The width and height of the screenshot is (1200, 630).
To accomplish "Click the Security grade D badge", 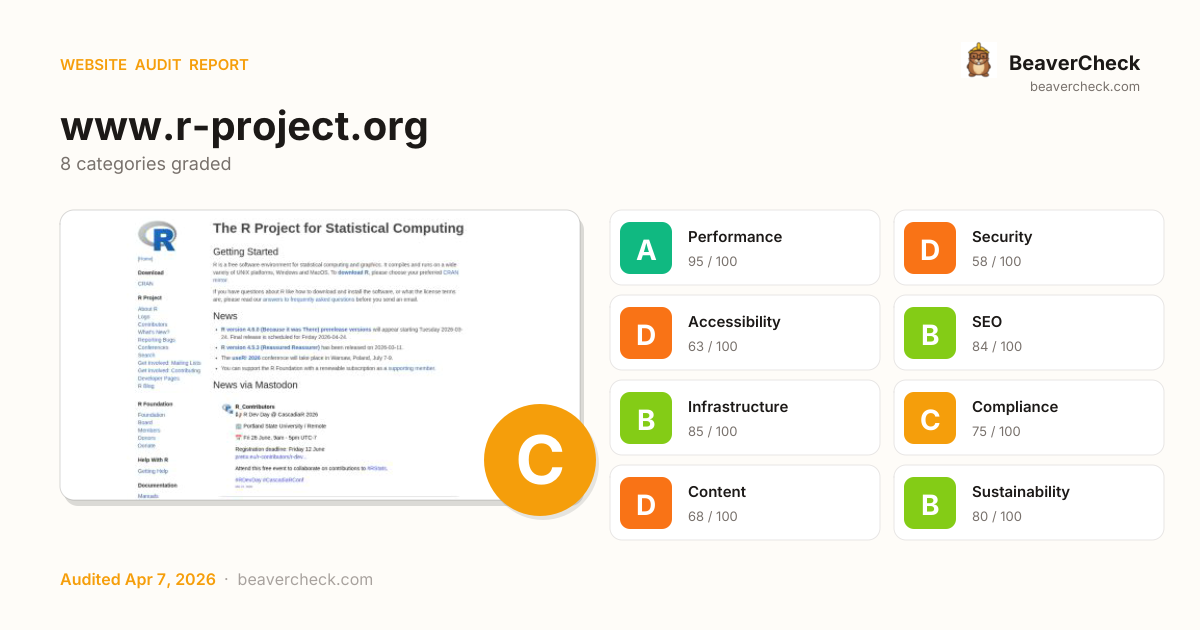I will [930, 248].
